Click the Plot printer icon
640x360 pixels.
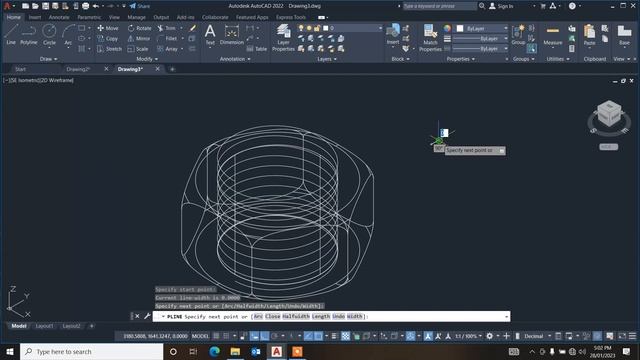tap(85, 6)
